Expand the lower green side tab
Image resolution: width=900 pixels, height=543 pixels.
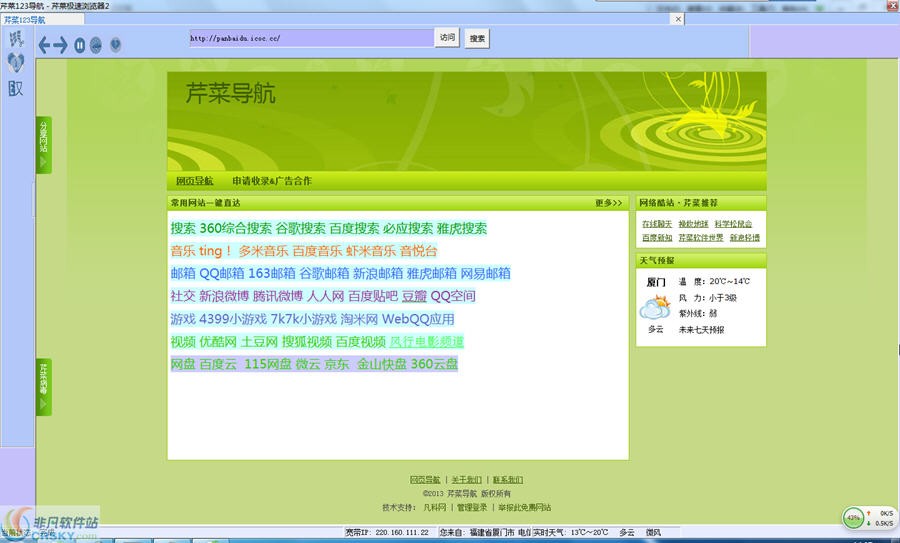44,387
